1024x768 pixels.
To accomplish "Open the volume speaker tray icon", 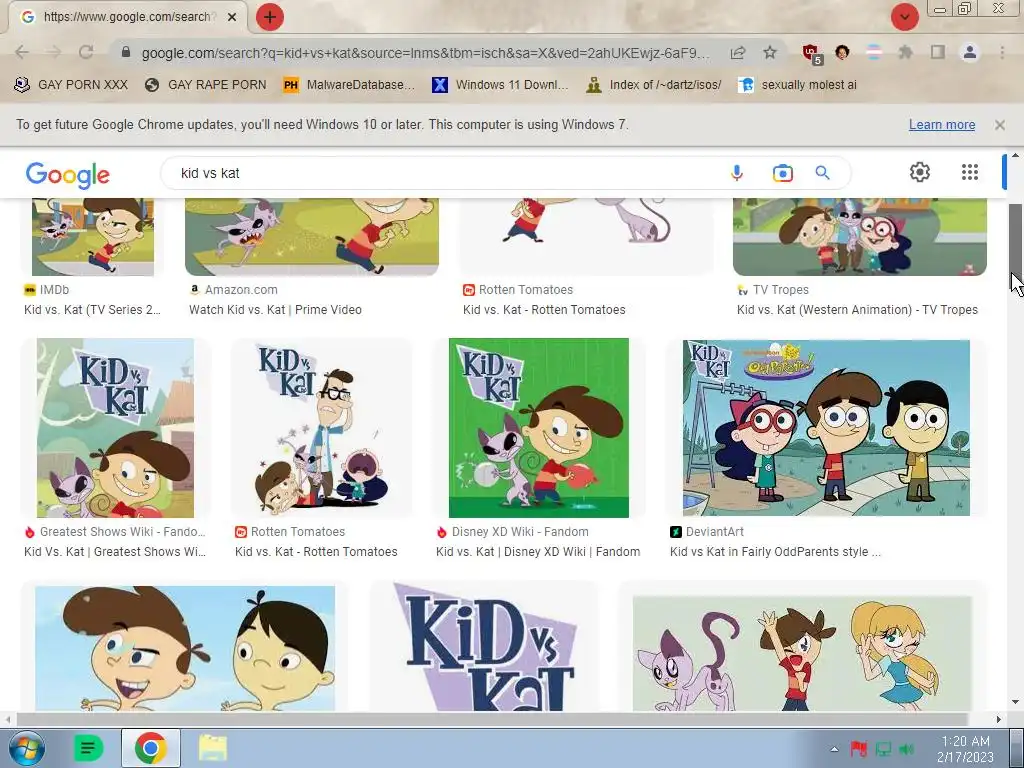I will [906, 749].
